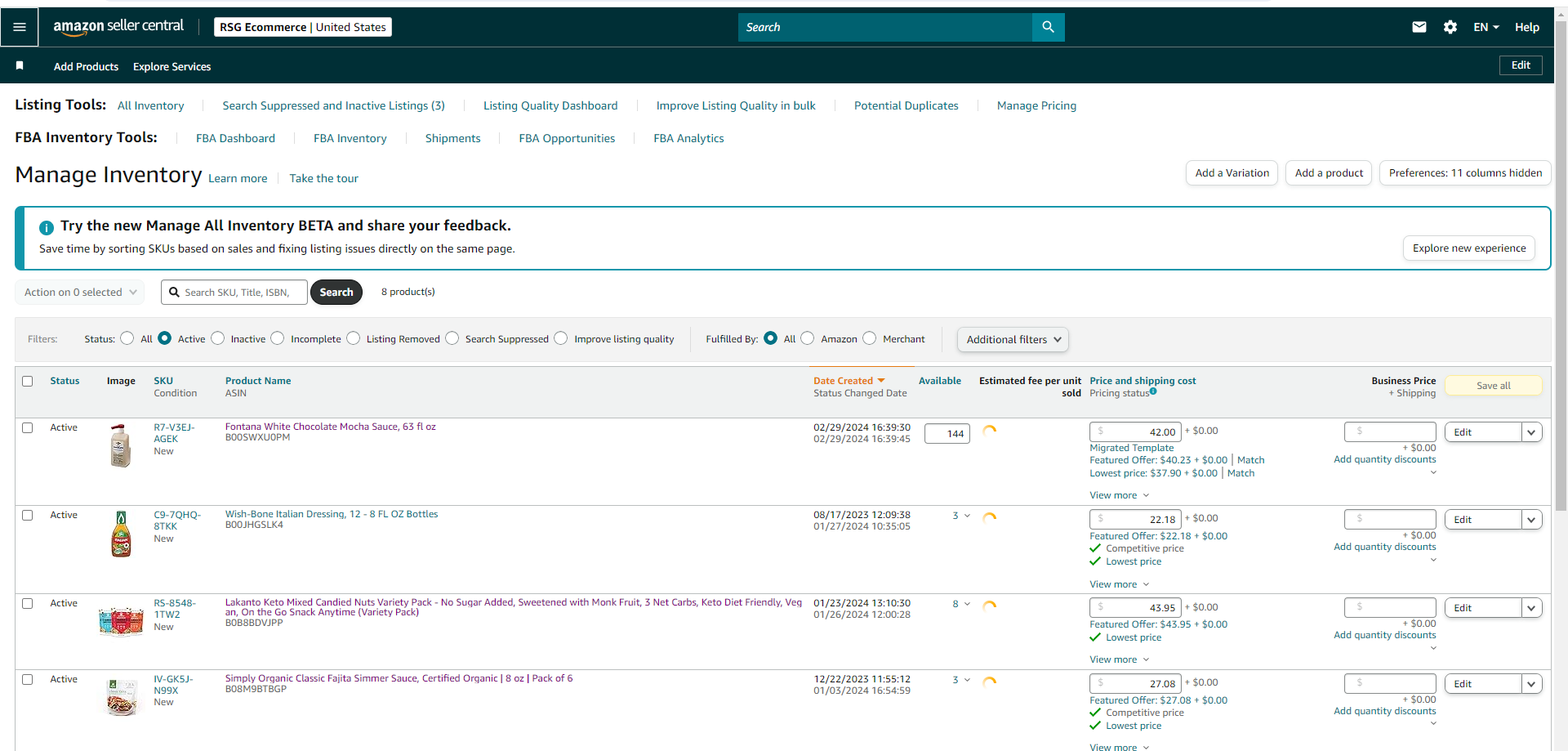The width and height of the screenshot is (1568, 751).
Task: Select the Search Suppressed status filter
Action: [x=452, y=338]
